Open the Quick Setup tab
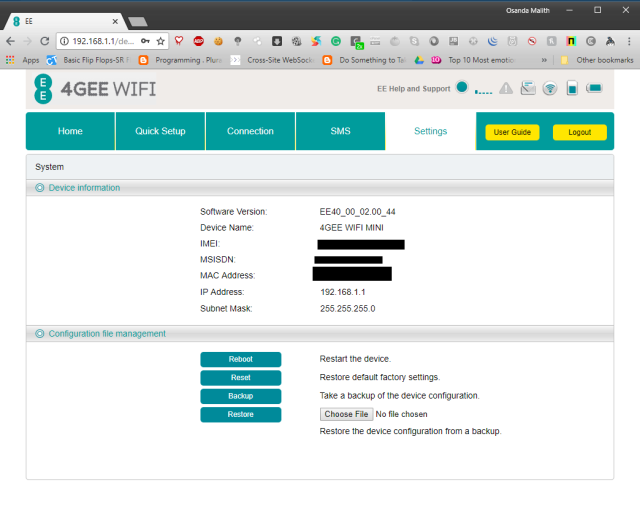This screenshot has height=523, width=640. pos(160,131)
